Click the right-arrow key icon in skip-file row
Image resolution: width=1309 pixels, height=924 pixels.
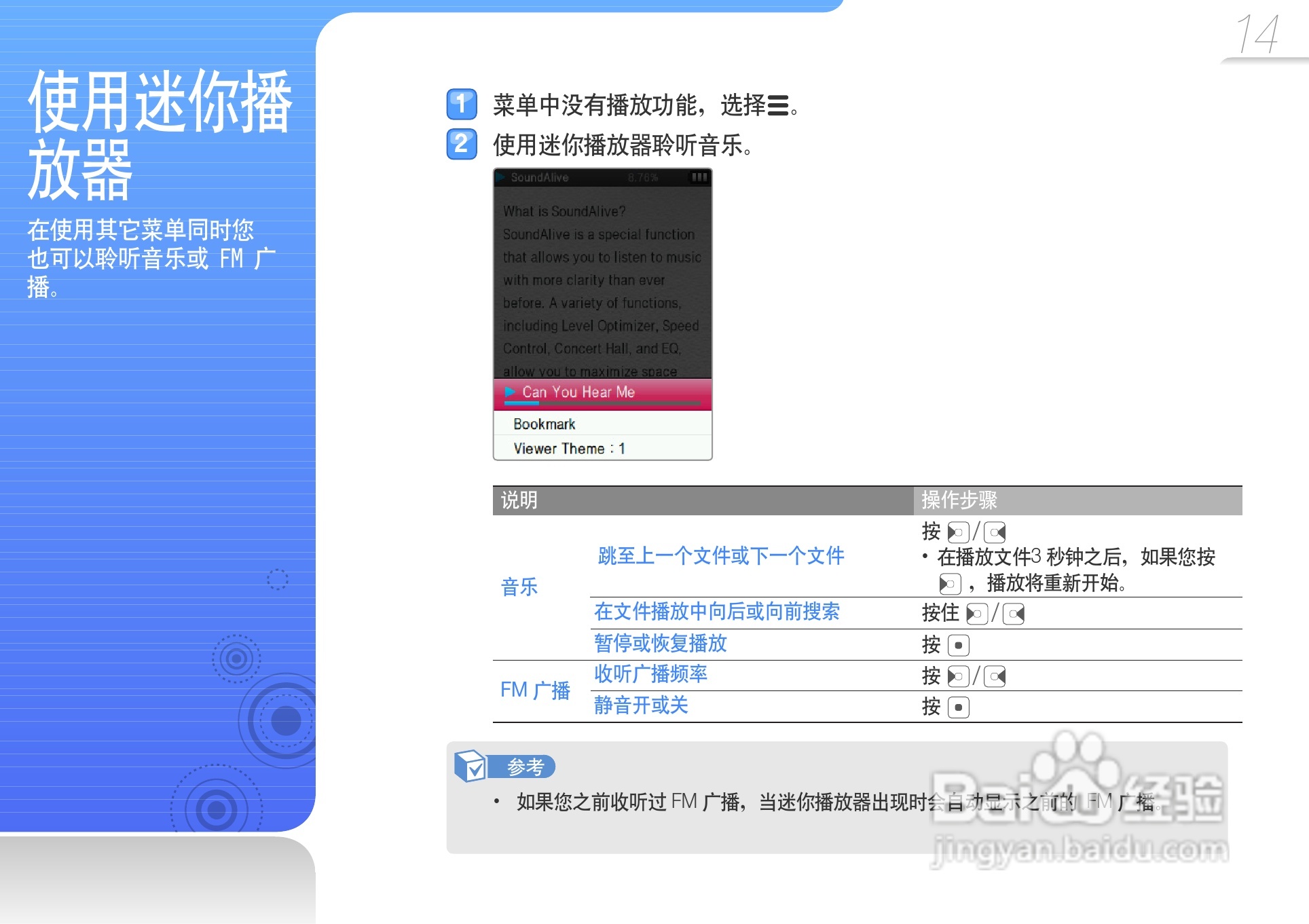pos(995,532)
